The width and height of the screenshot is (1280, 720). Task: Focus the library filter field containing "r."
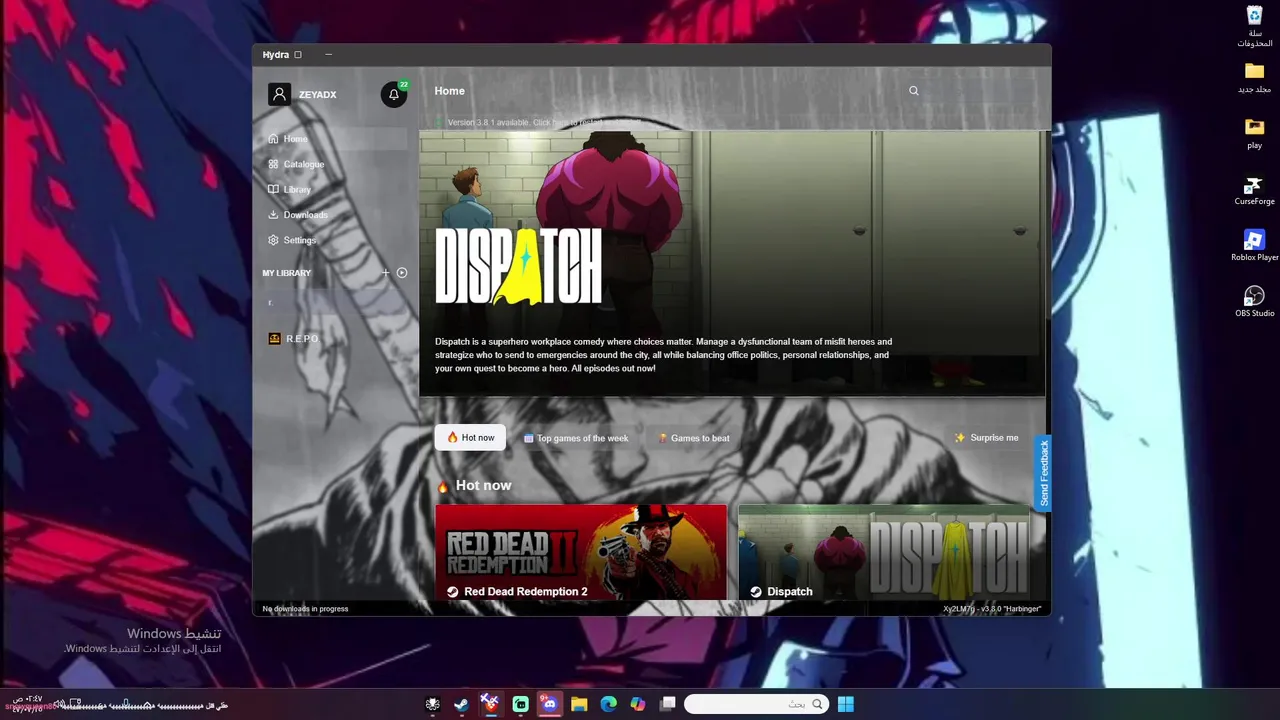click(334, 302)
